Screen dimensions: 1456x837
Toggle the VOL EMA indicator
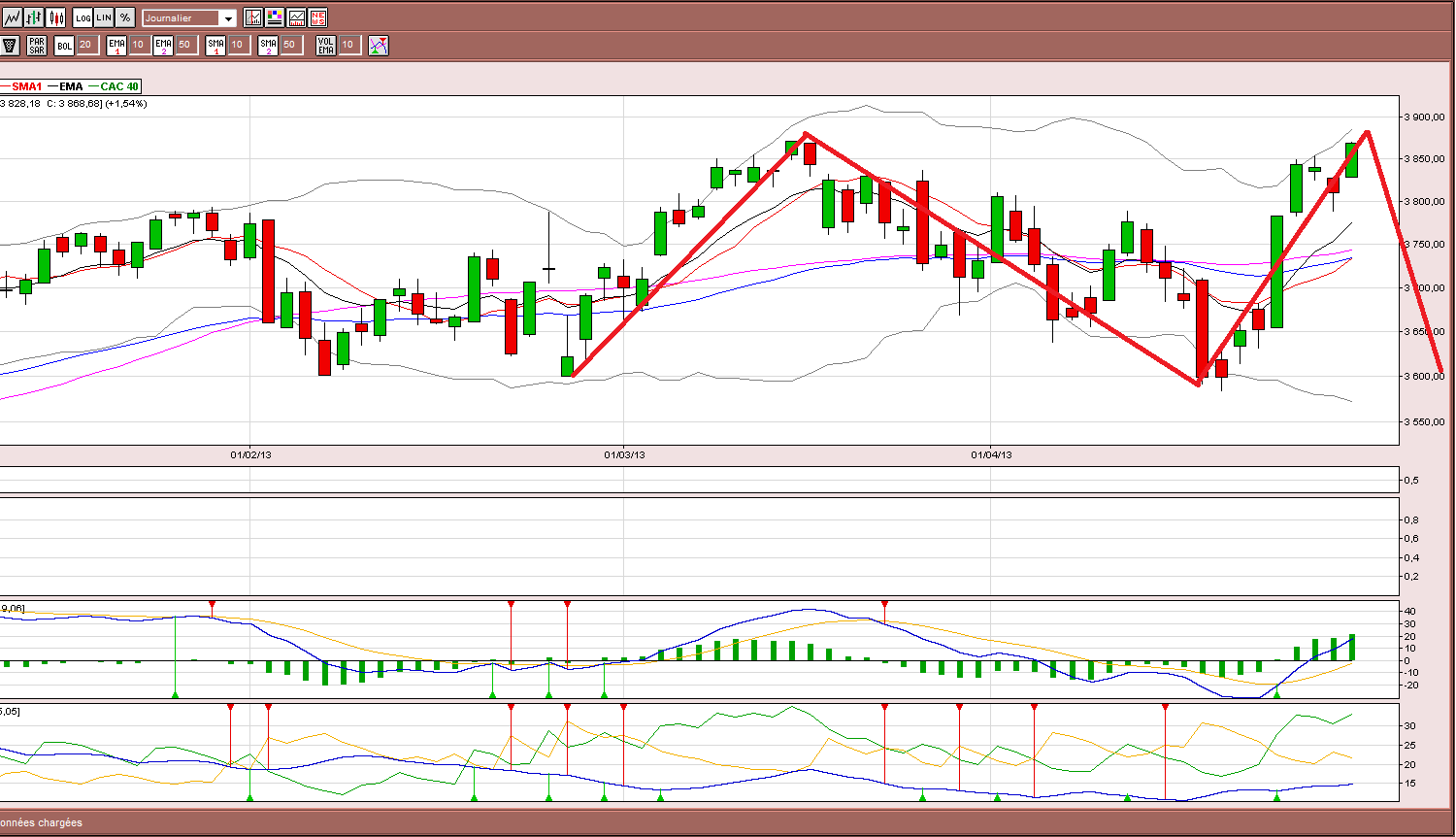click(x=326, y=45)
